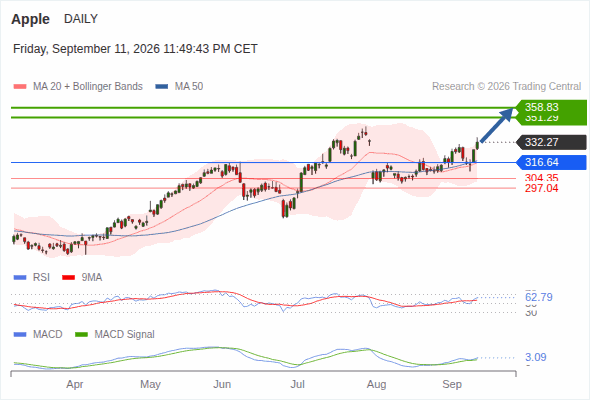Click the RSI blue legend swatch
Viewport: 590px width, 400px height.
20,278
